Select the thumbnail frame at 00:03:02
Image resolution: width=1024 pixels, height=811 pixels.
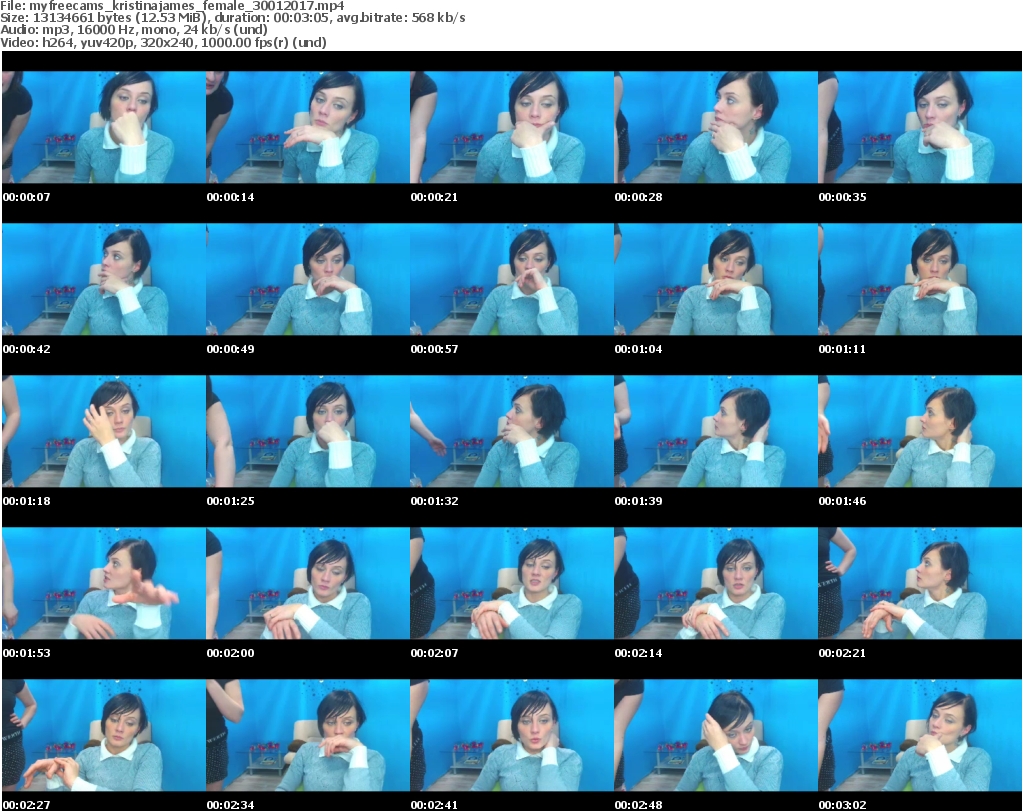coord(920,736)
